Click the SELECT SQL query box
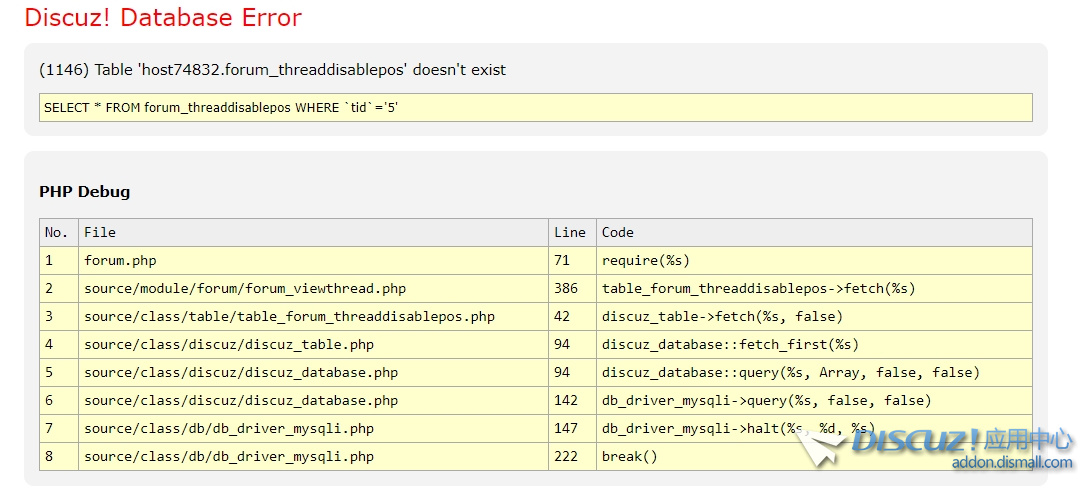Screen dimensions: 1091x488 click(x=536, y=108)
